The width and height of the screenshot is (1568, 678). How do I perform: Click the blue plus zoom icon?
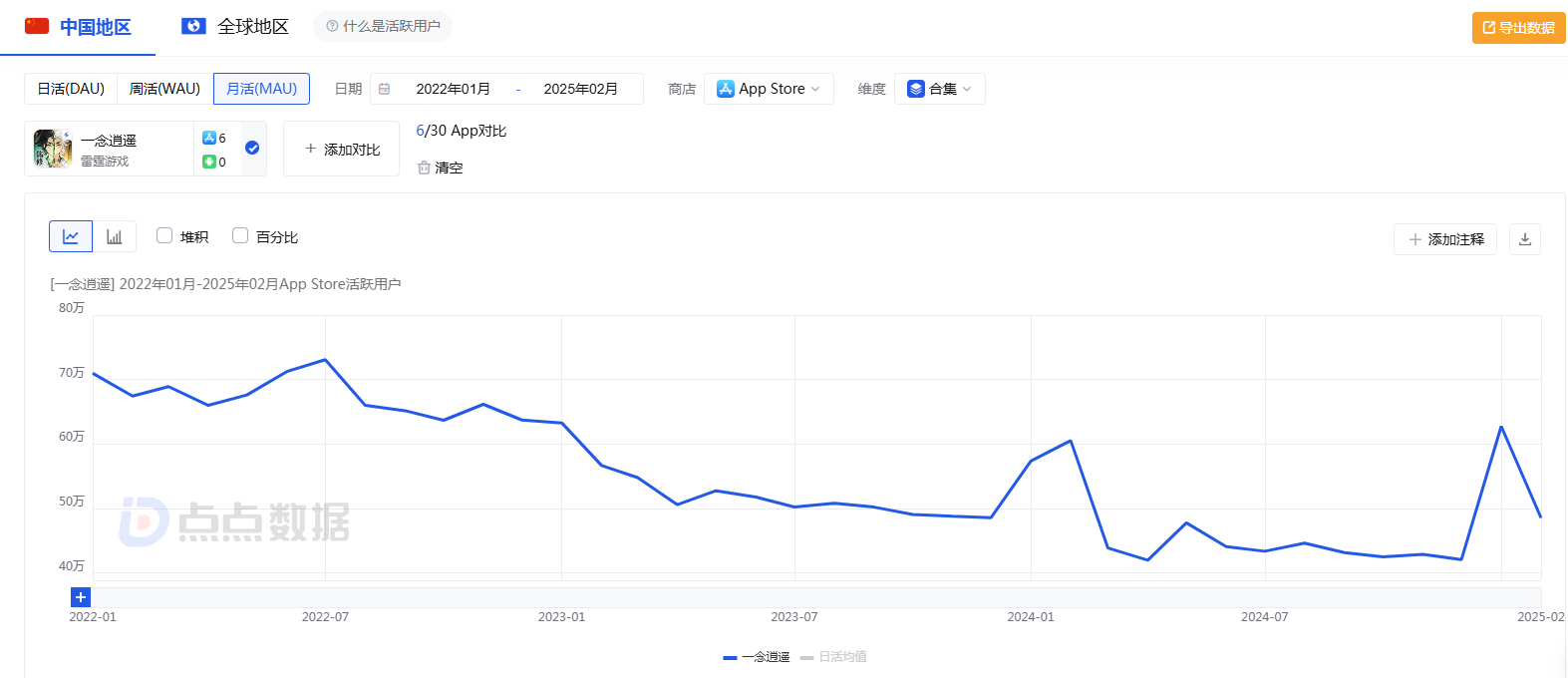[x=81, y=597]
